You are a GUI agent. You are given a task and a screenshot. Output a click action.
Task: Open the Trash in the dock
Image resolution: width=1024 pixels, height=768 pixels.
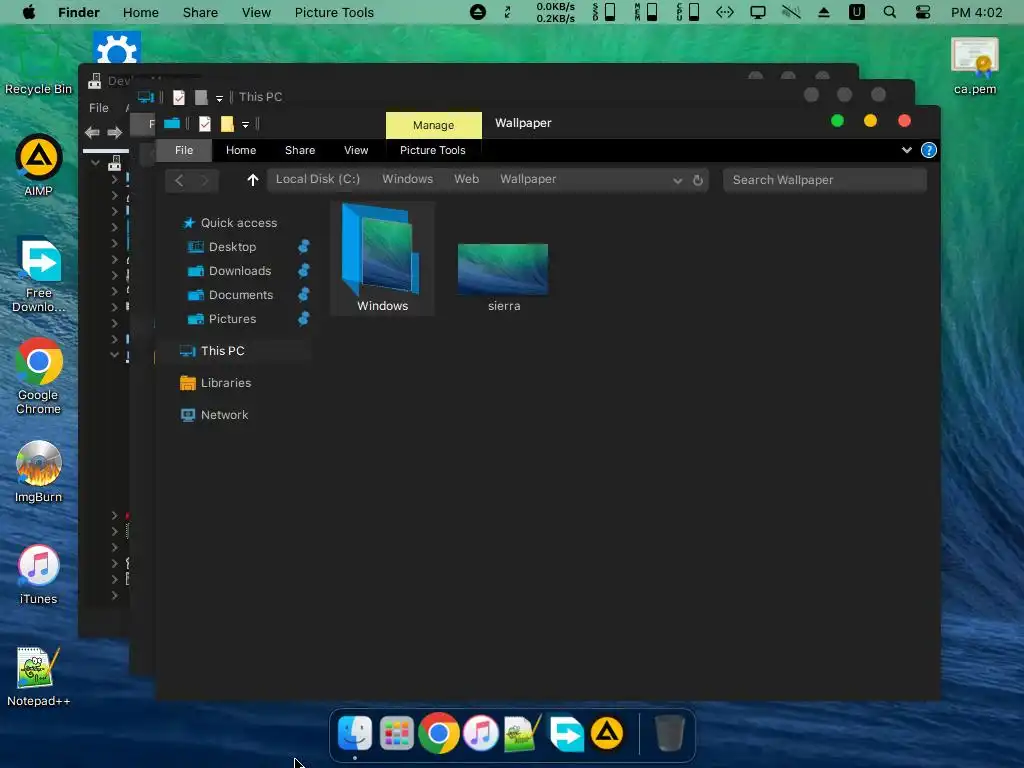click(x=669, y=733)
